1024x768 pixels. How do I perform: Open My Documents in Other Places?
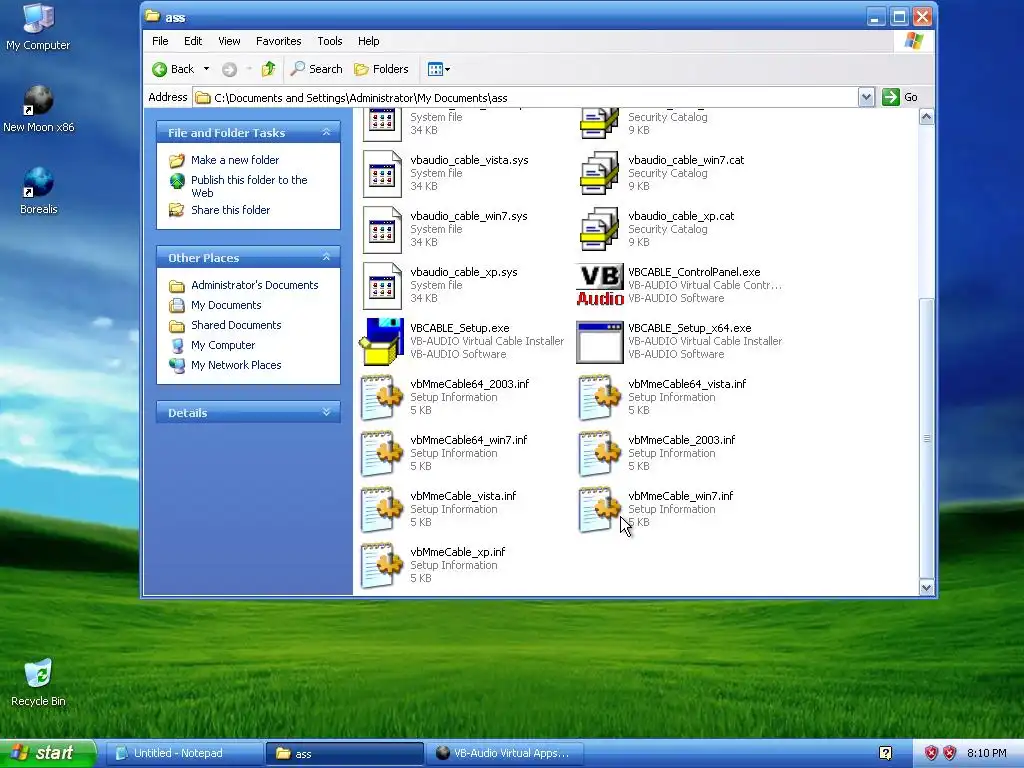(226, 305)
